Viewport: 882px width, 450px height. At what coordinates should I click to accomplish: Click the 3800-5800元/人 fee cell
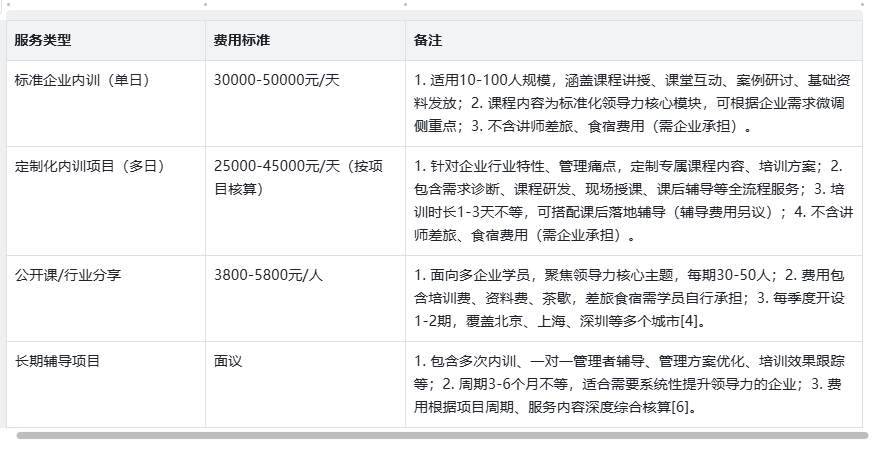pyautogui.click(x=268, y=274)
